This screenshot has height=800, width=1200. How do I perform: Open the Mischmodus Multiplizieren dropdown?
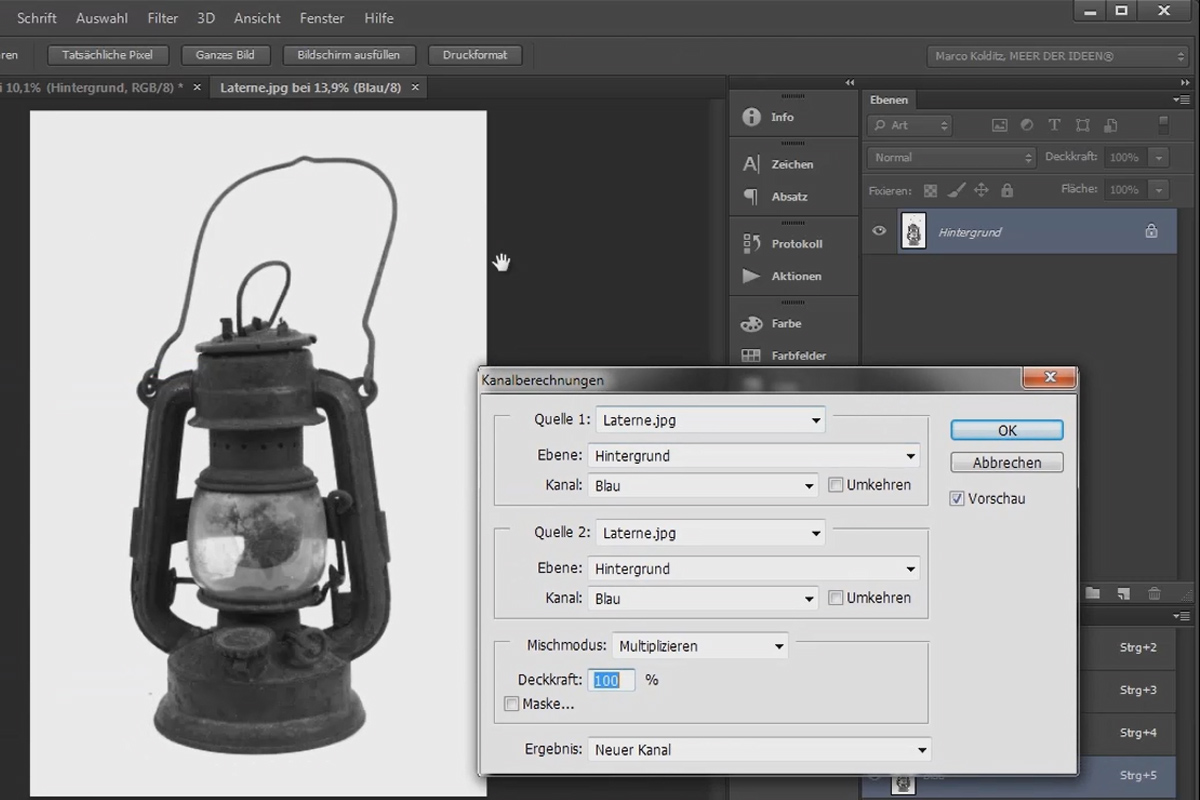tap(700, 646)
